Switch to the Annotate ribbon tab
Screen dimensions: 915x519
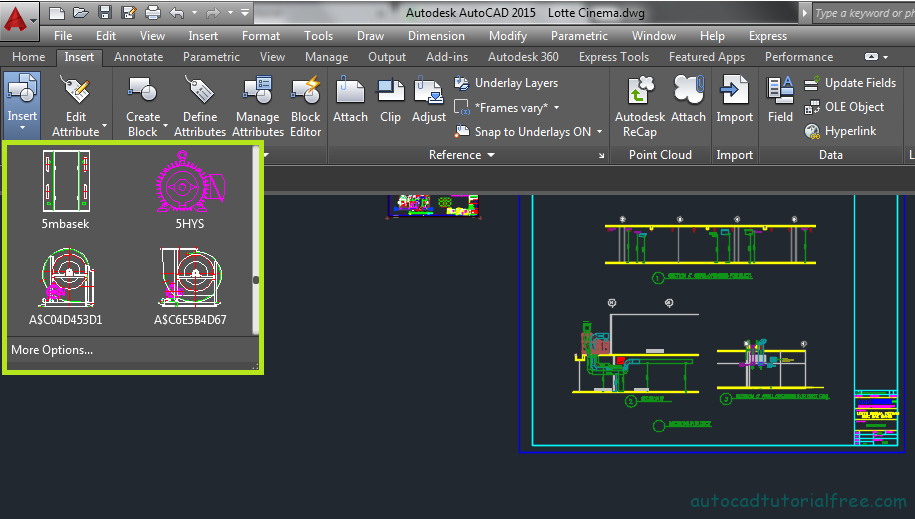[138, 57]
